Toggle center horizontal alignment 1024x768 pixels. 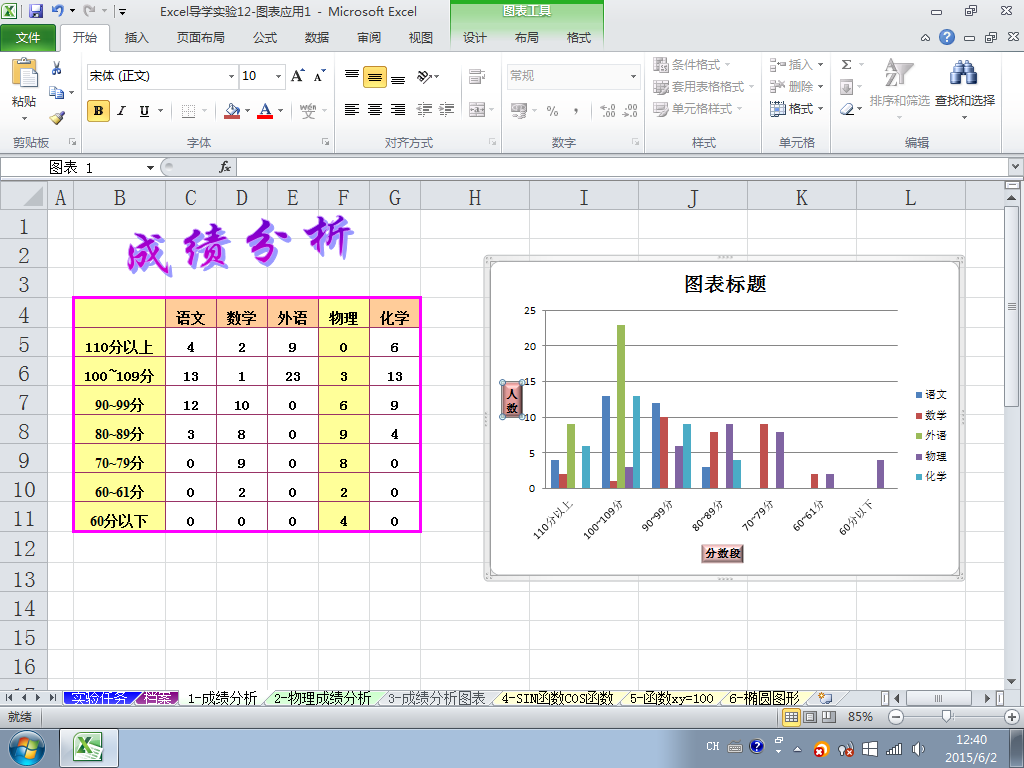(x=375, y=110)
